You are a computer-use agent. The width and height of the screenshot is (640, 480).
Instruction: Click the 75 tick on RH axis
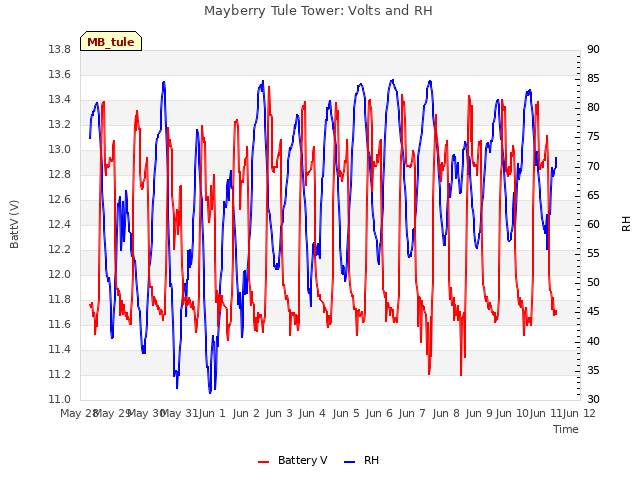[593, 137]
